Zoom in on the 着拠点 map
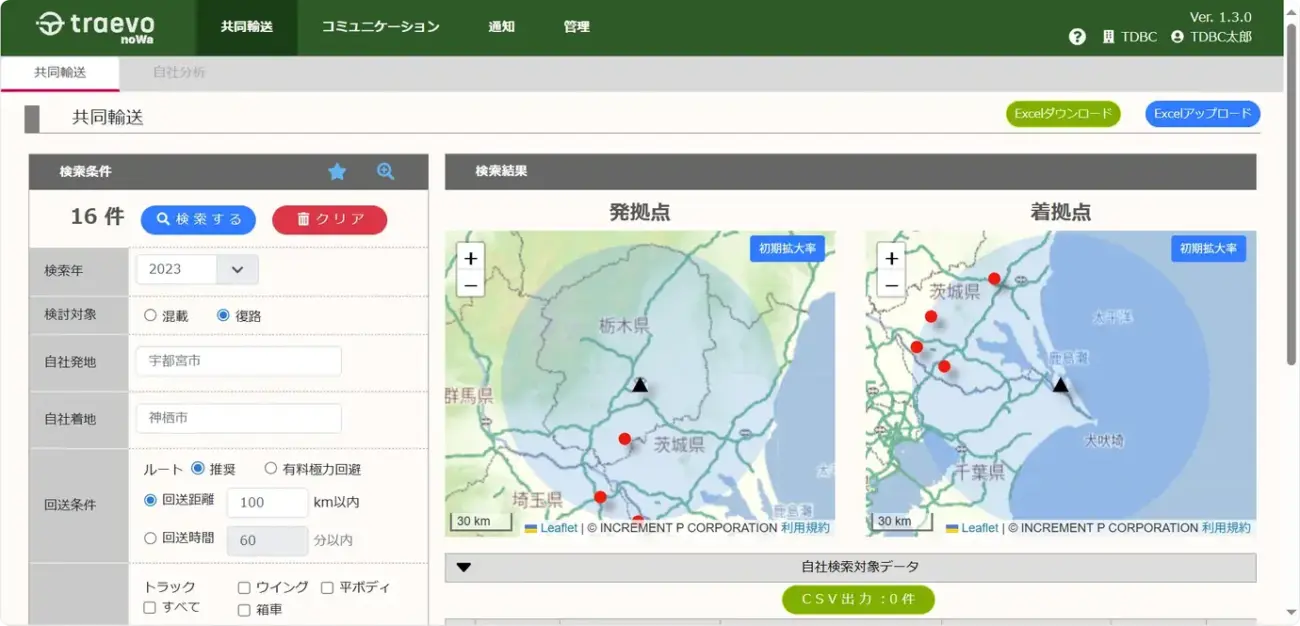Viewport: 1300px width, 626px height. (891, 258)
